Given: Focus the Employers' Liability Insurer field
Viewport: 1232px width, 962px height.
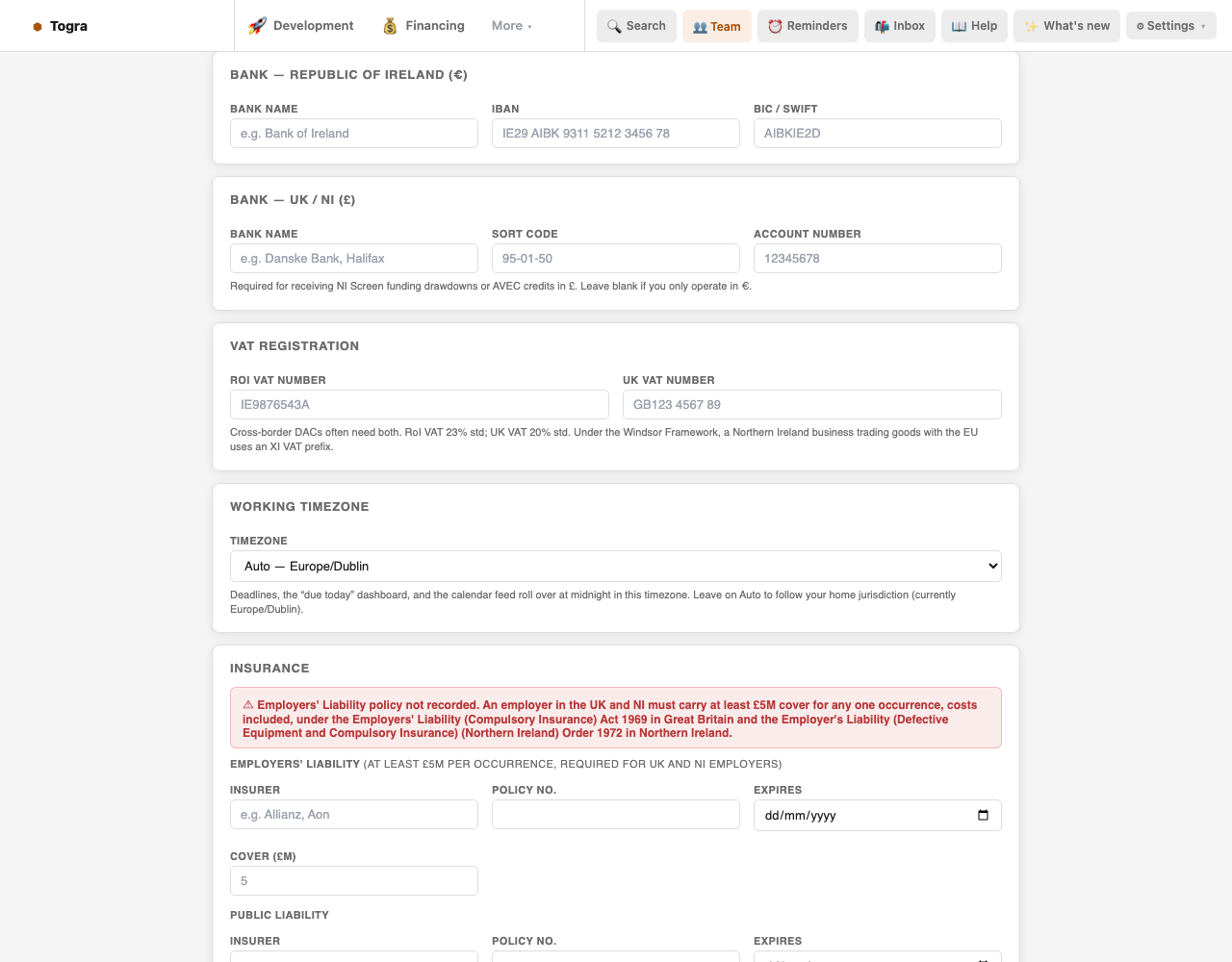Looking at the screenshot, I should (354, 815).
